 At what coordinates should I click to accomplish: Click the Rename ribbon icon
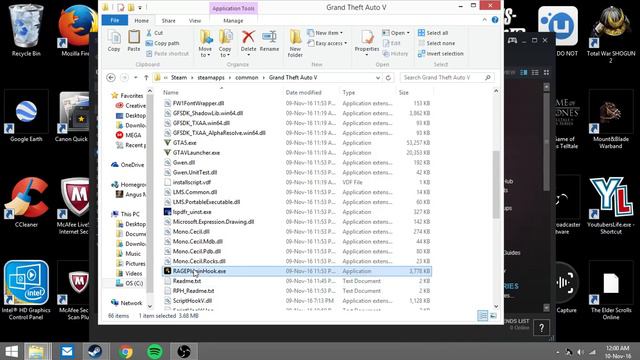[x=269, y=41]
